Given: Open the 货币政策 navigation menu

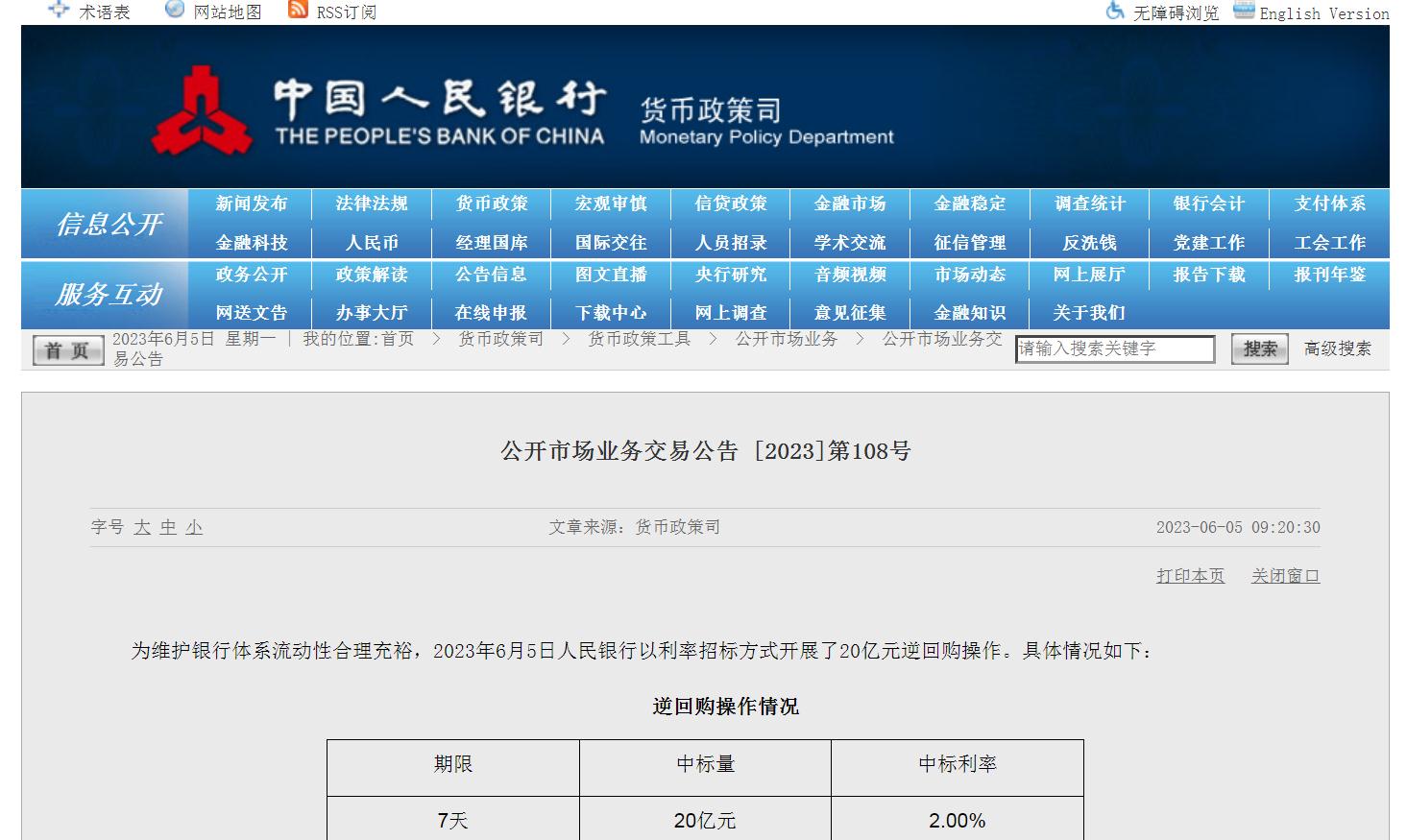Looking at the screenshot, I should pos(492,204).
